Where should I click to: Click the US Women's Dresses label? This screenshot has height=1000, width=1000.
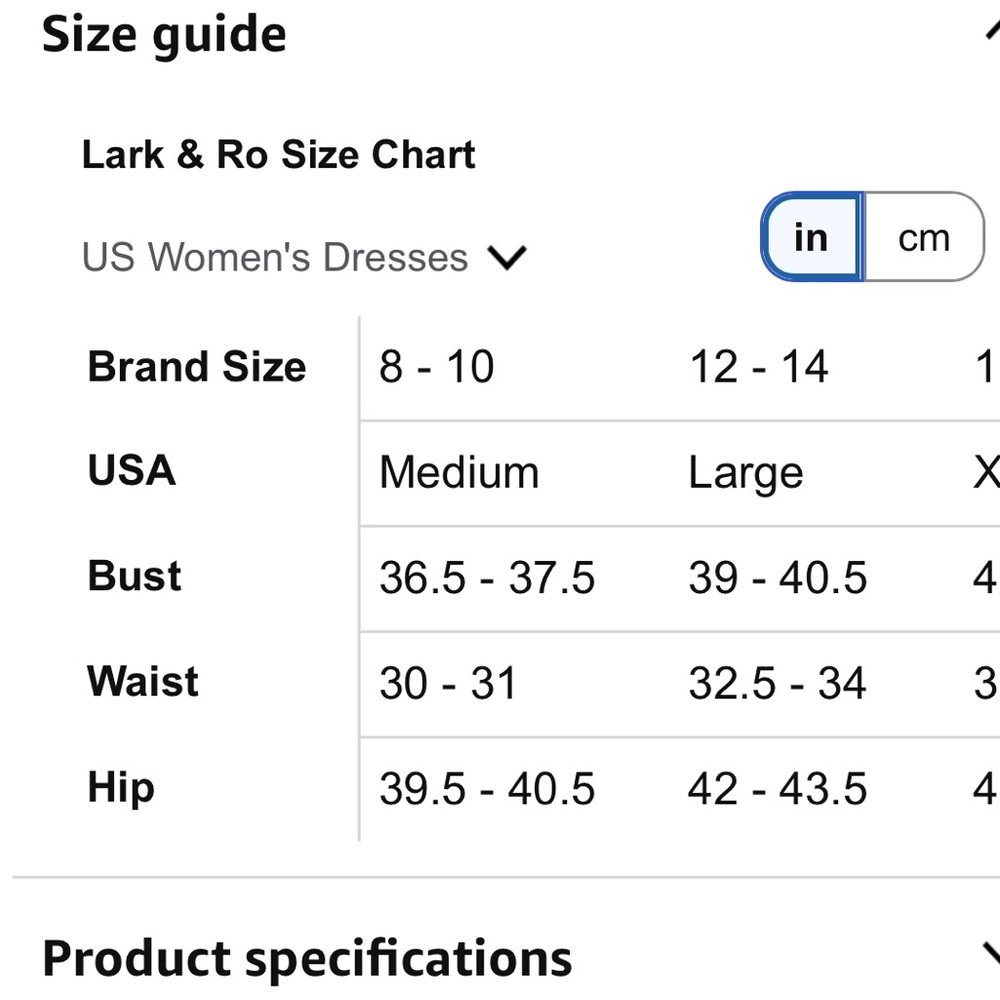pyautogui.click(x=275, y=257)
